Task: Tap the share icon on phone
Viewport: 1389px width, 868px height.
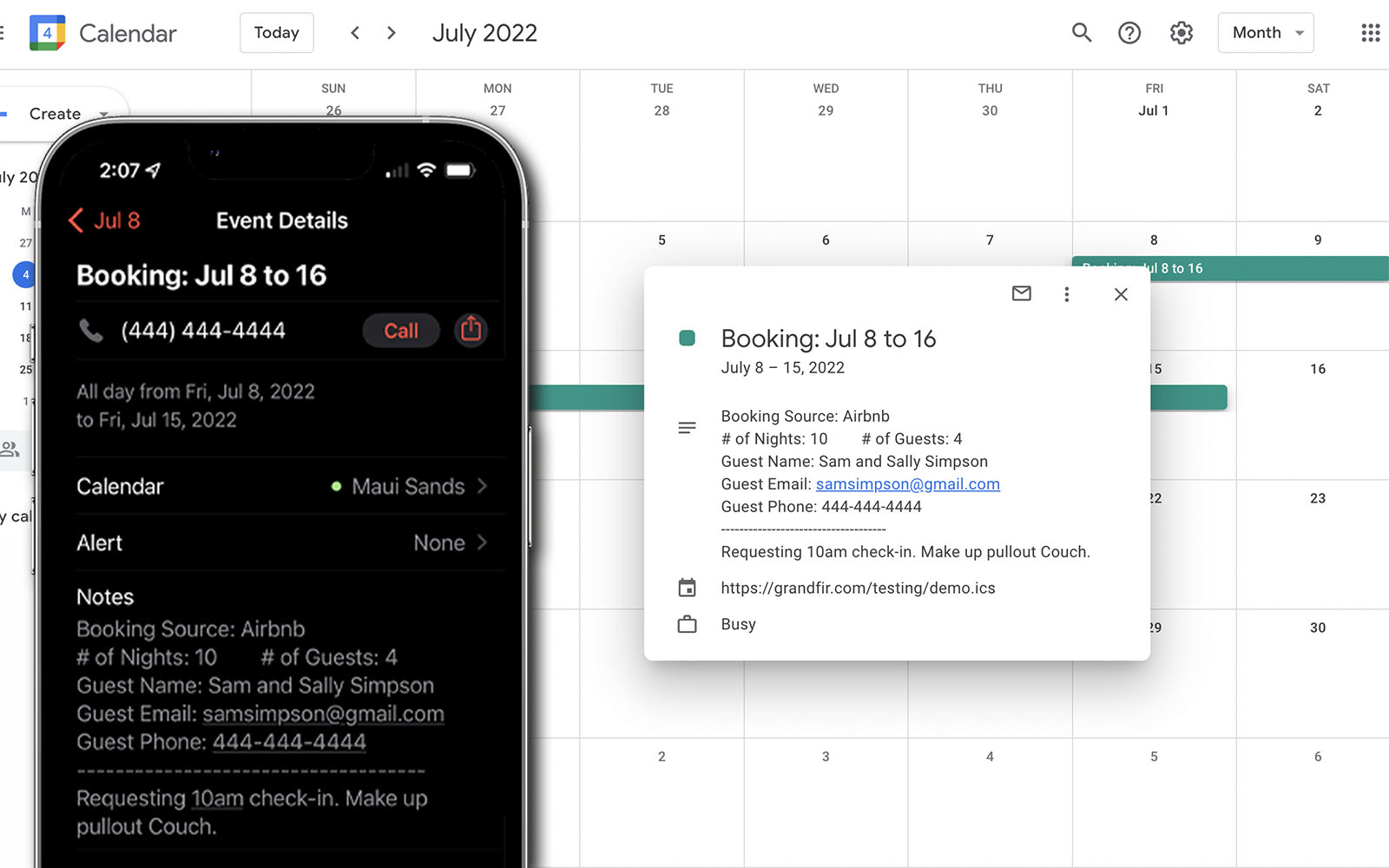Action: click(471, 330)
